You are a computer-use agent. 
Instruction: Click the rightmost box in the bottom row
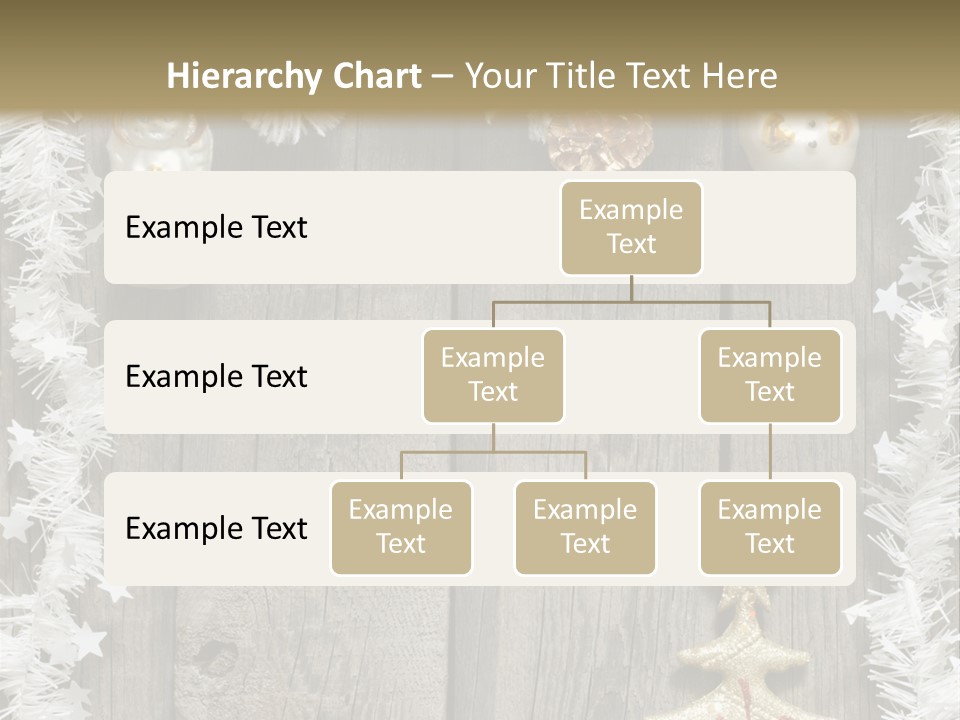(770, 527)
